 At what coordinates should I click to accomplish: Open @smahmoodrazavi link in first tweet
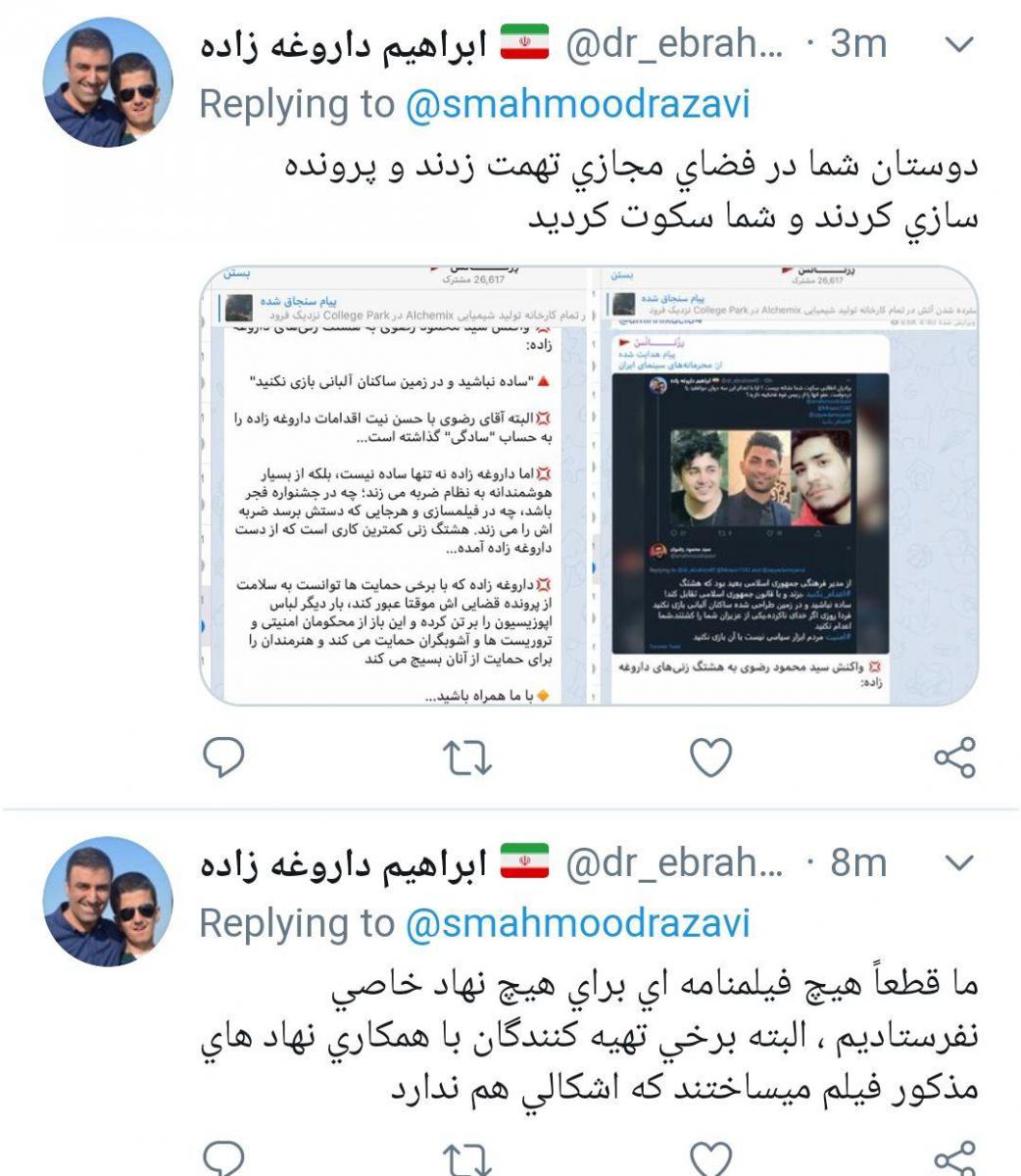pos(577,104)
